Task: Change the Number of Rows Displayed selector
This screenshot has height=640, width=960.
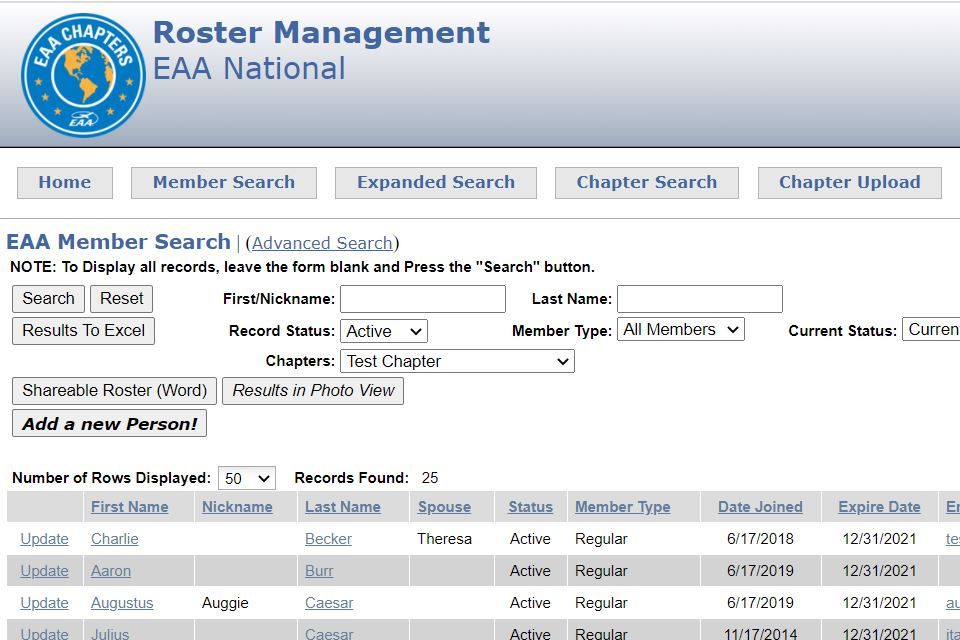Action: coord(246,477)
